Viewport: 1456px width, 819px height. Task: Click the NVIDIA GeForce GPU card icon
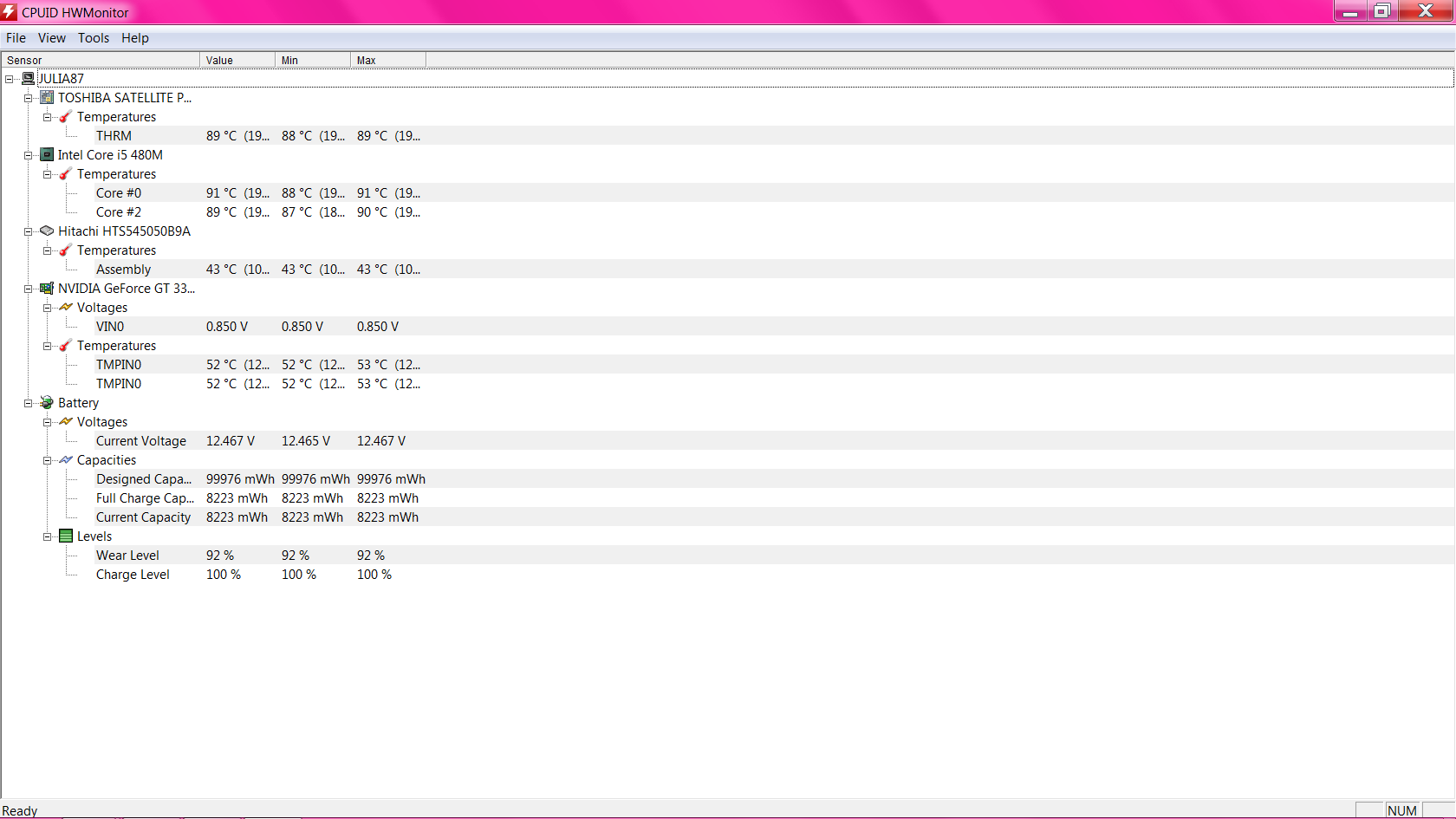click(47, 289)
